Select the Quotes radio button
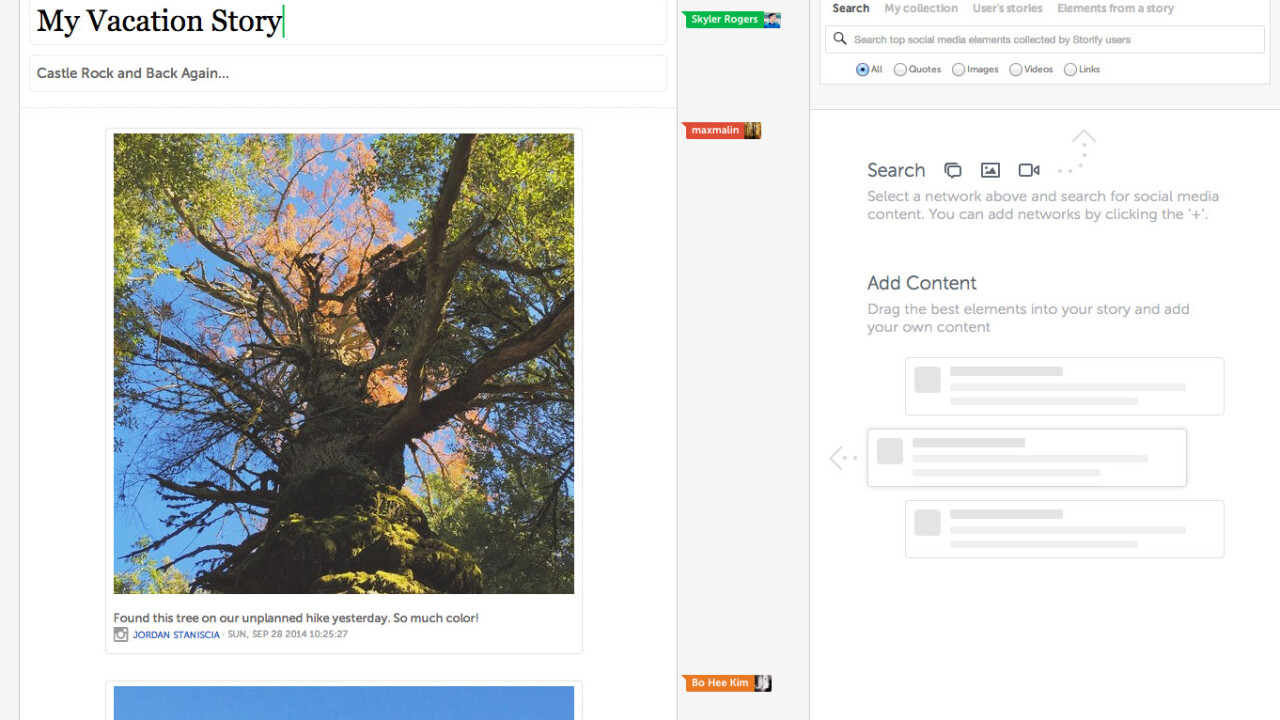Viewport: 1280px width, 720px height. [x=900, y=70]
